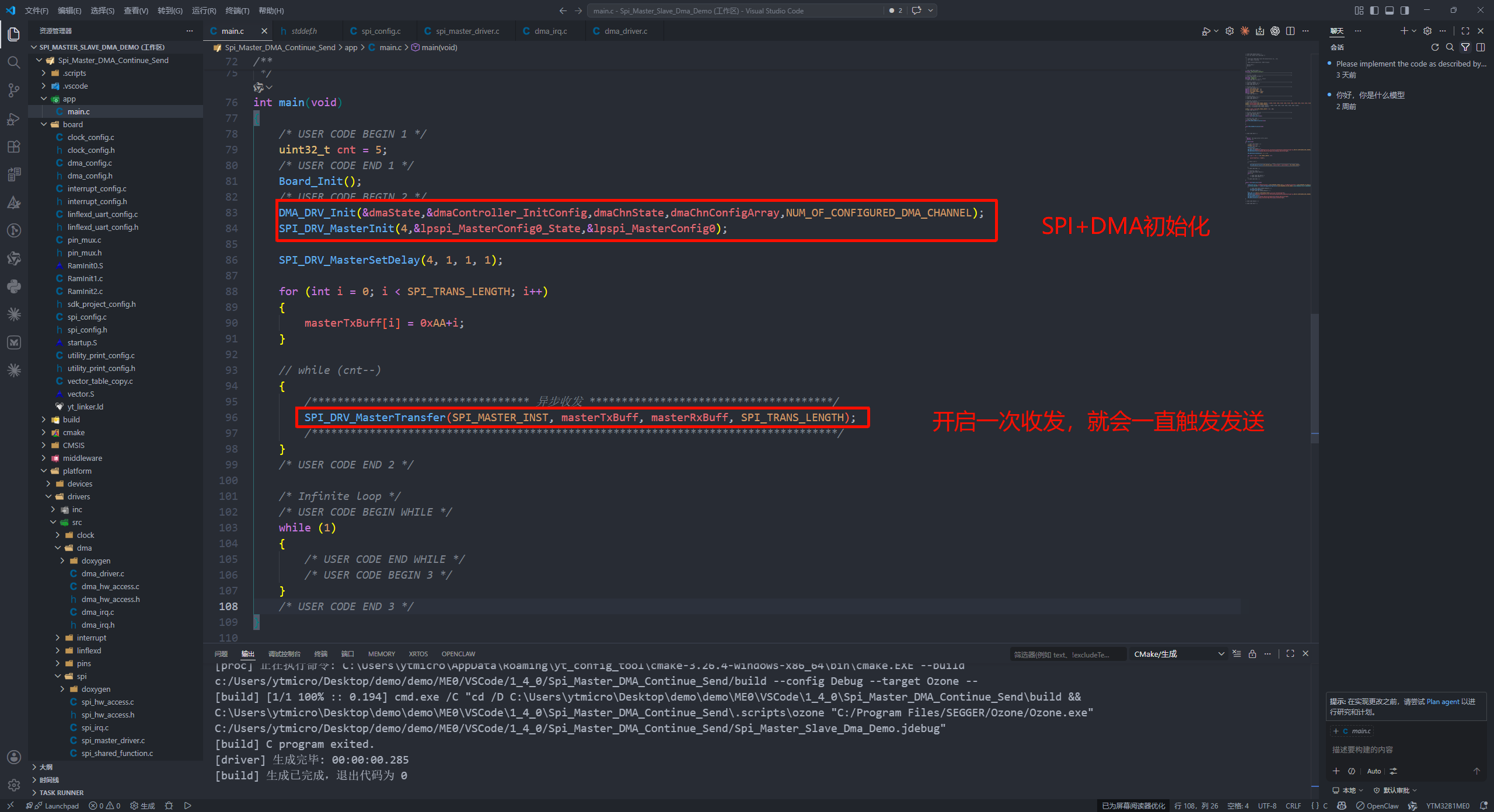1494x812 pixels.
Task: Switch to the 终端 terminal panel tab
Action: pyautogui.click(x=321, y=654)
